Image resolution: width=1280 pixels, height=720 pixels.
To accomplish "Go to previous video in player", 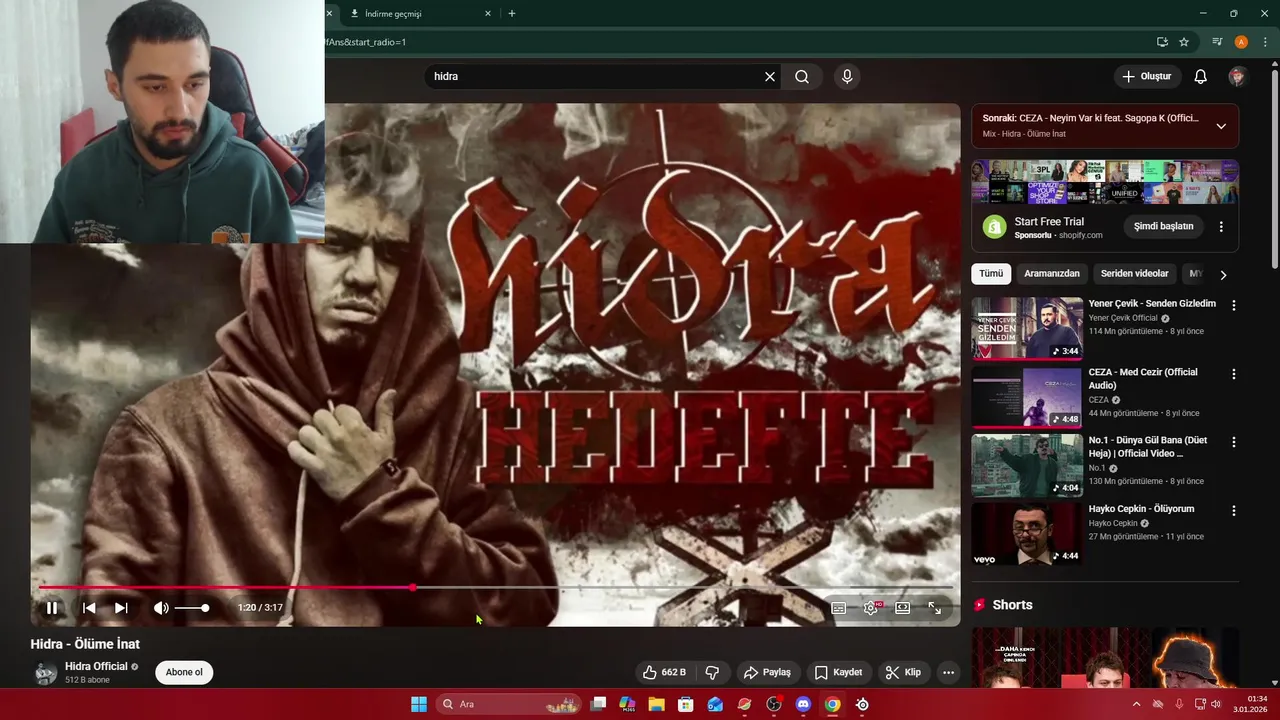I will click(89, 607).
